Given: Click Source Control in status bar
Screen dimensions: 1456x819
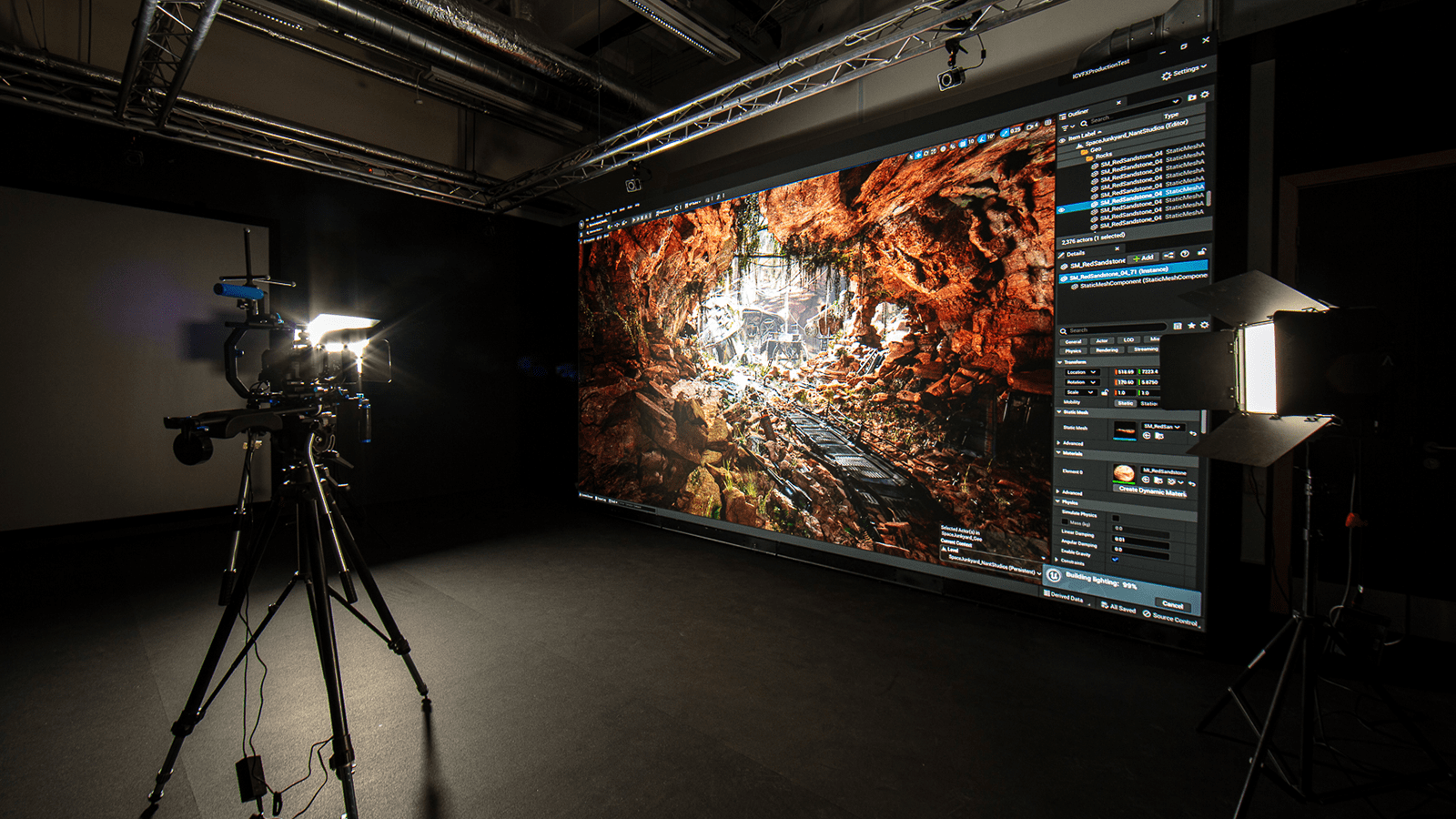Looking at the screenshot, I should click(1170, 618).
